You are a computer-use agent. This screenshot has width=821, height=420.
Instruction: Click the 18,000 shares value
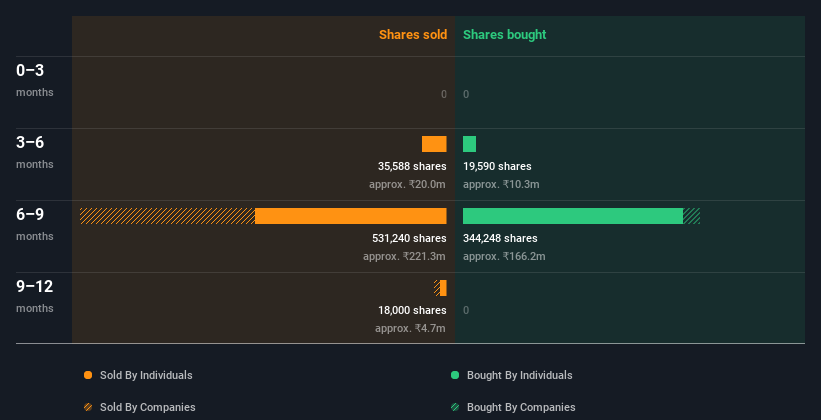(x=412, y=310)
